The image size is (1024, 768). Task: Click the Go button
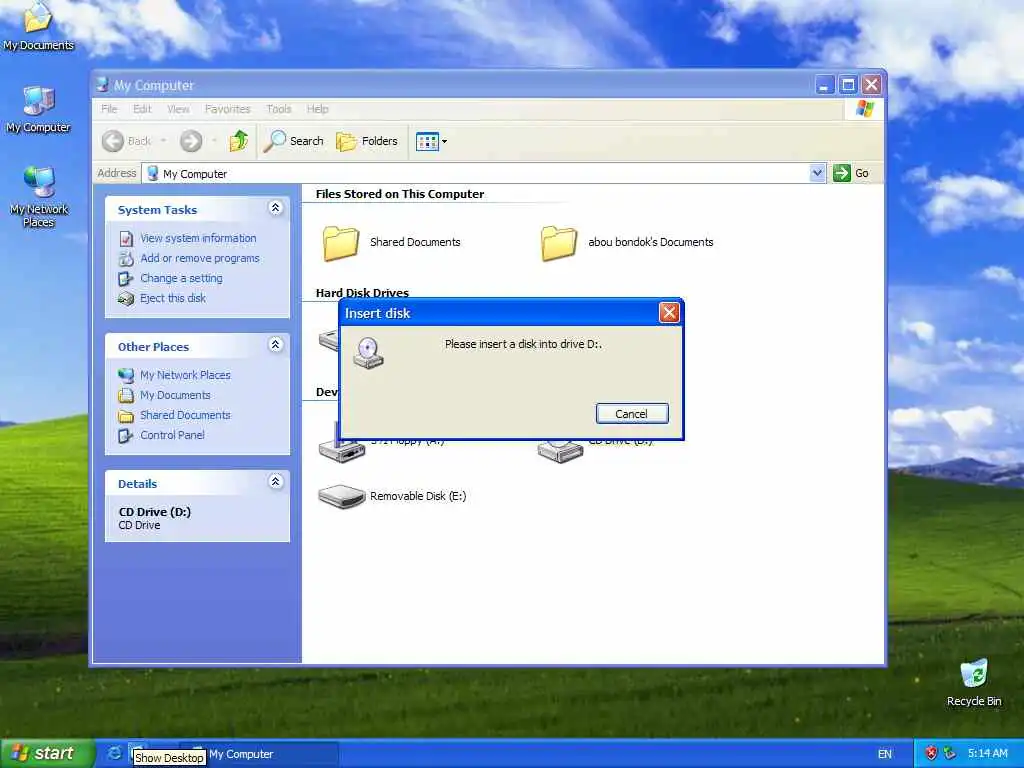851,173
